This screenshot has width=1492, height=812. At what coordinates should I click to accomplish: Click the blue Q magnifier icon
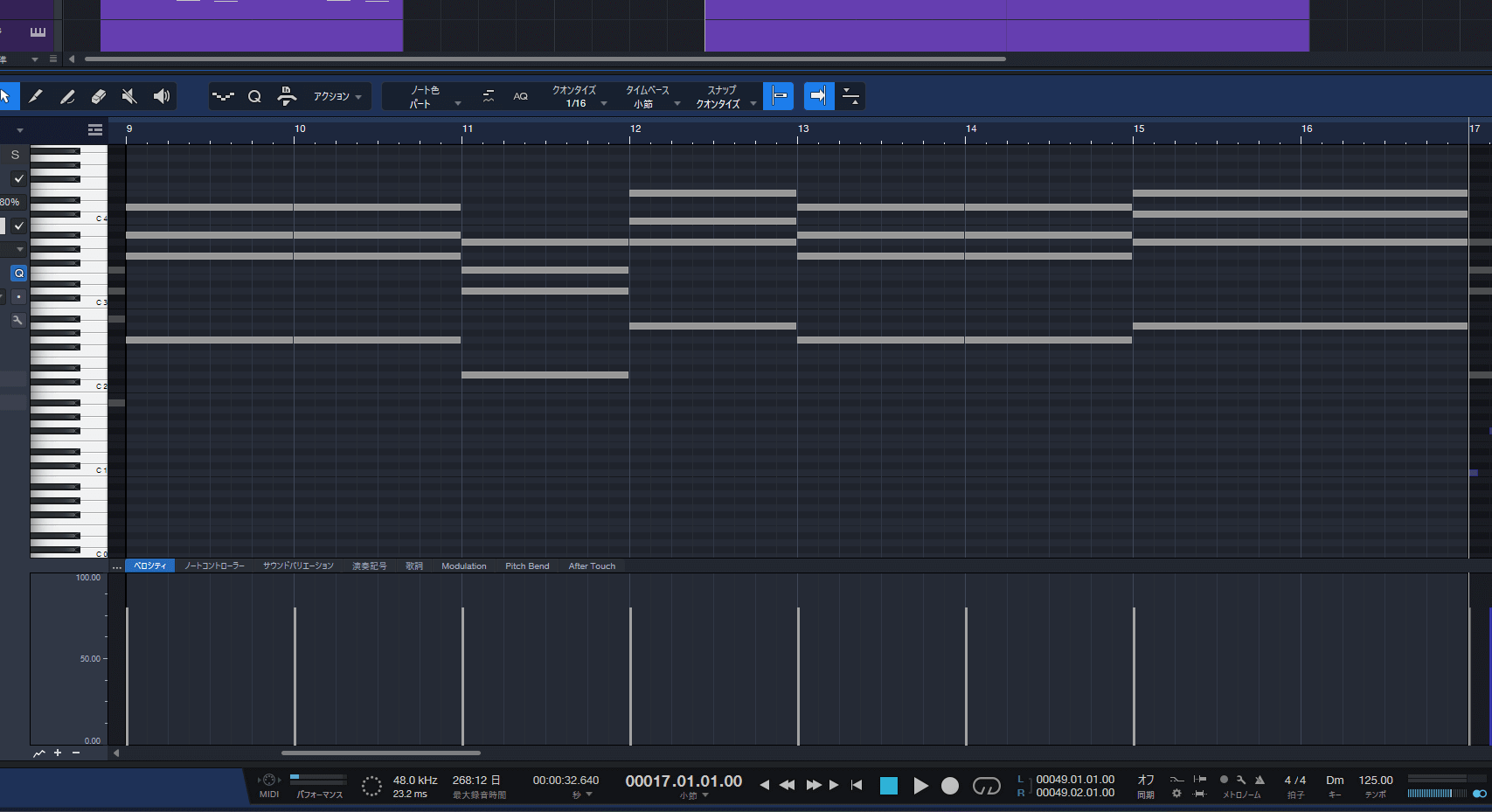coord(18,274)
